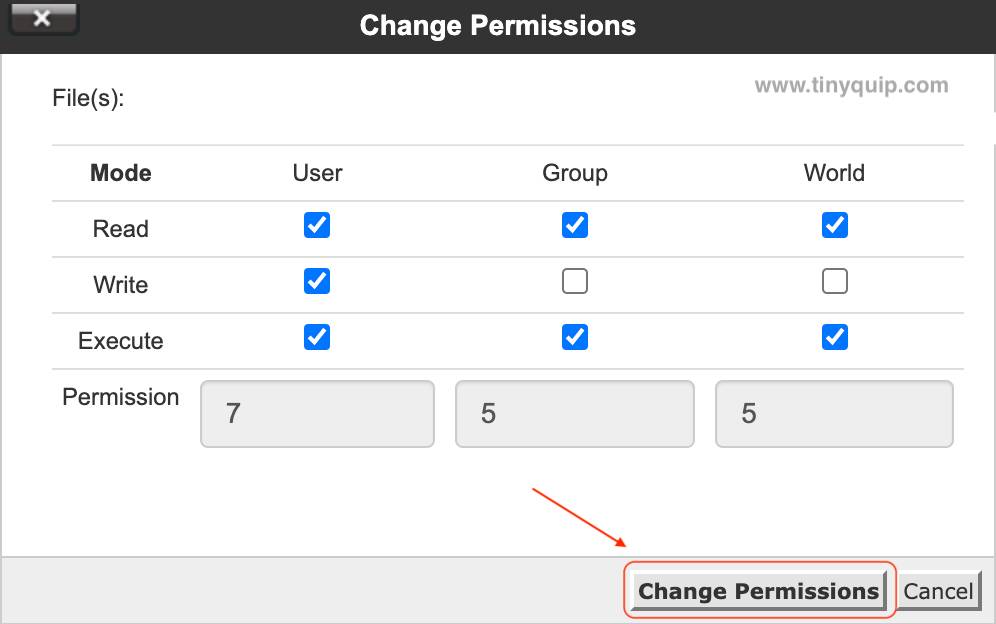Screen dimensions: 996x624
Task: Uncheck the User Write checkbox
Action: pyautogui.click(x=317, y=281)
